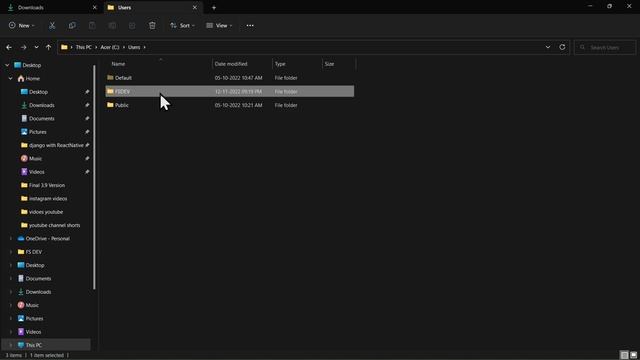Click the cloud icon beside OneDrive - Personal
Image resolution: width=640 pixels, height=360 pixels.
click(21, 238)
